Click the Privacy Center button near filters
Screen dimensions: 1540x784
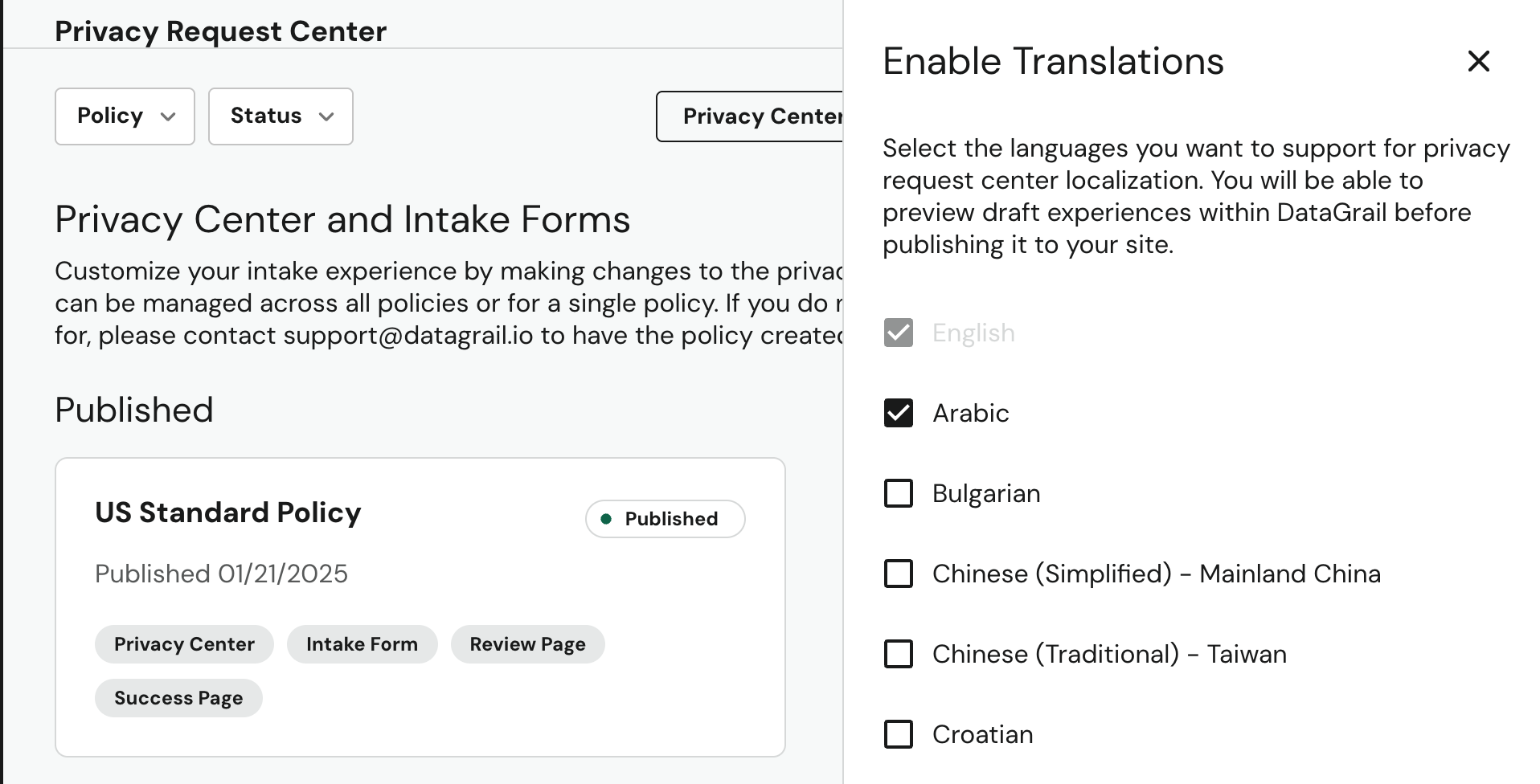point(760,116)
